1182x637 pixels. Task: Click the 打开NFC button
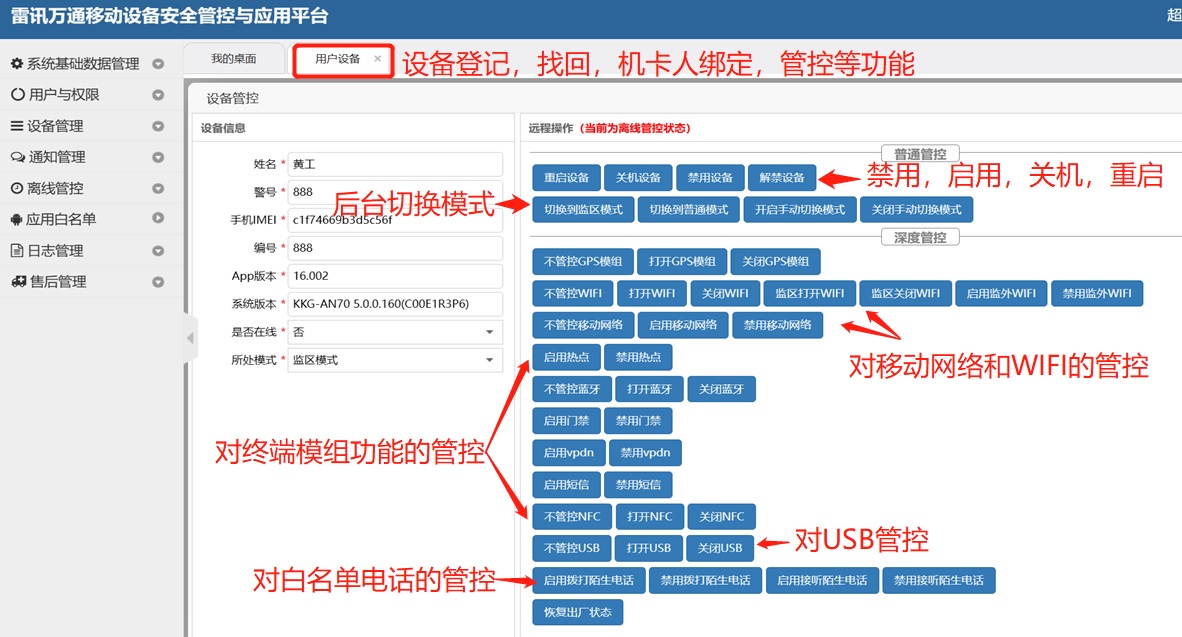[x=649, y=516]
